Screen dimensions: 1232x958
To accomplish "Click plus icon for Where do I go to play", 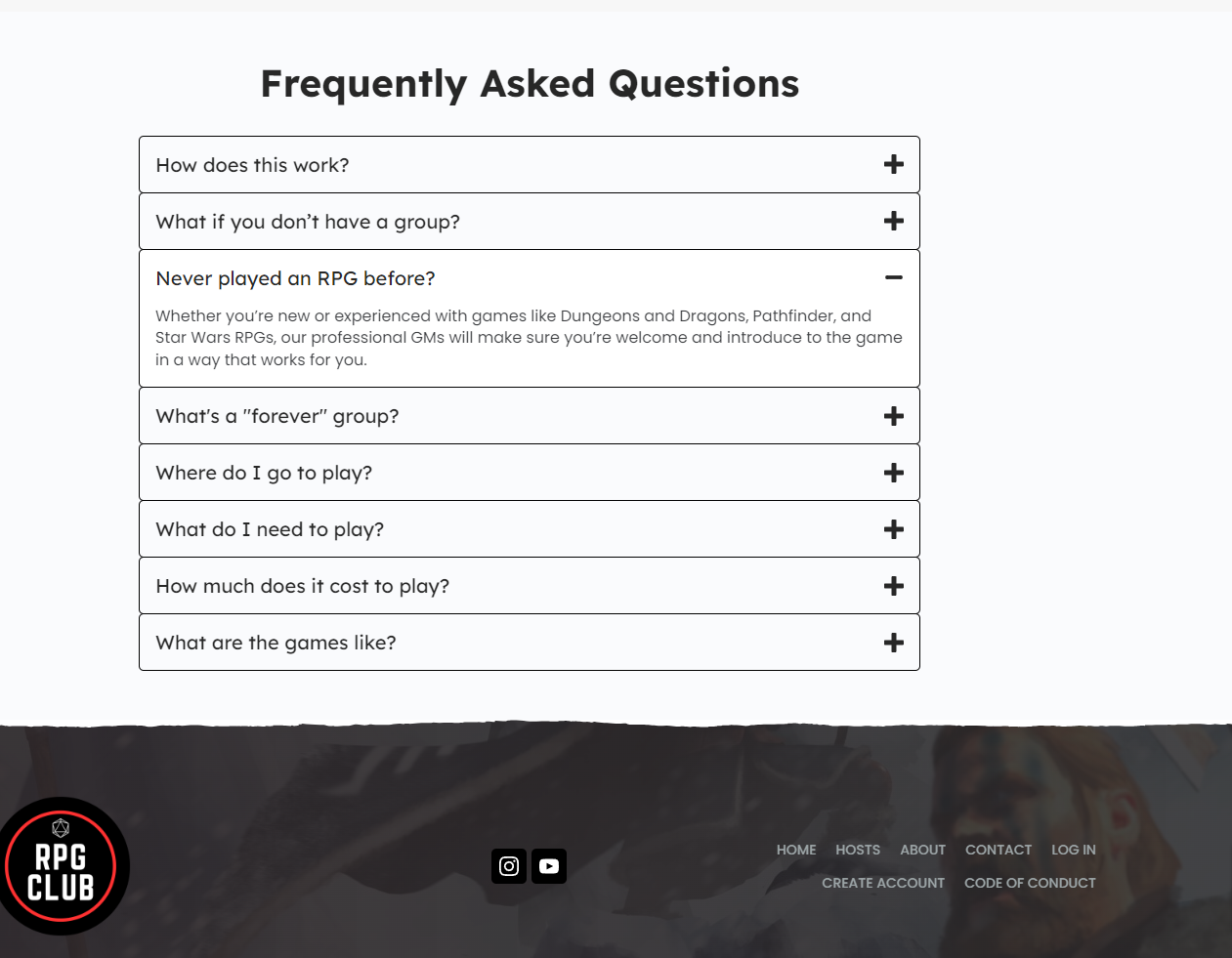I will (893, 473).
